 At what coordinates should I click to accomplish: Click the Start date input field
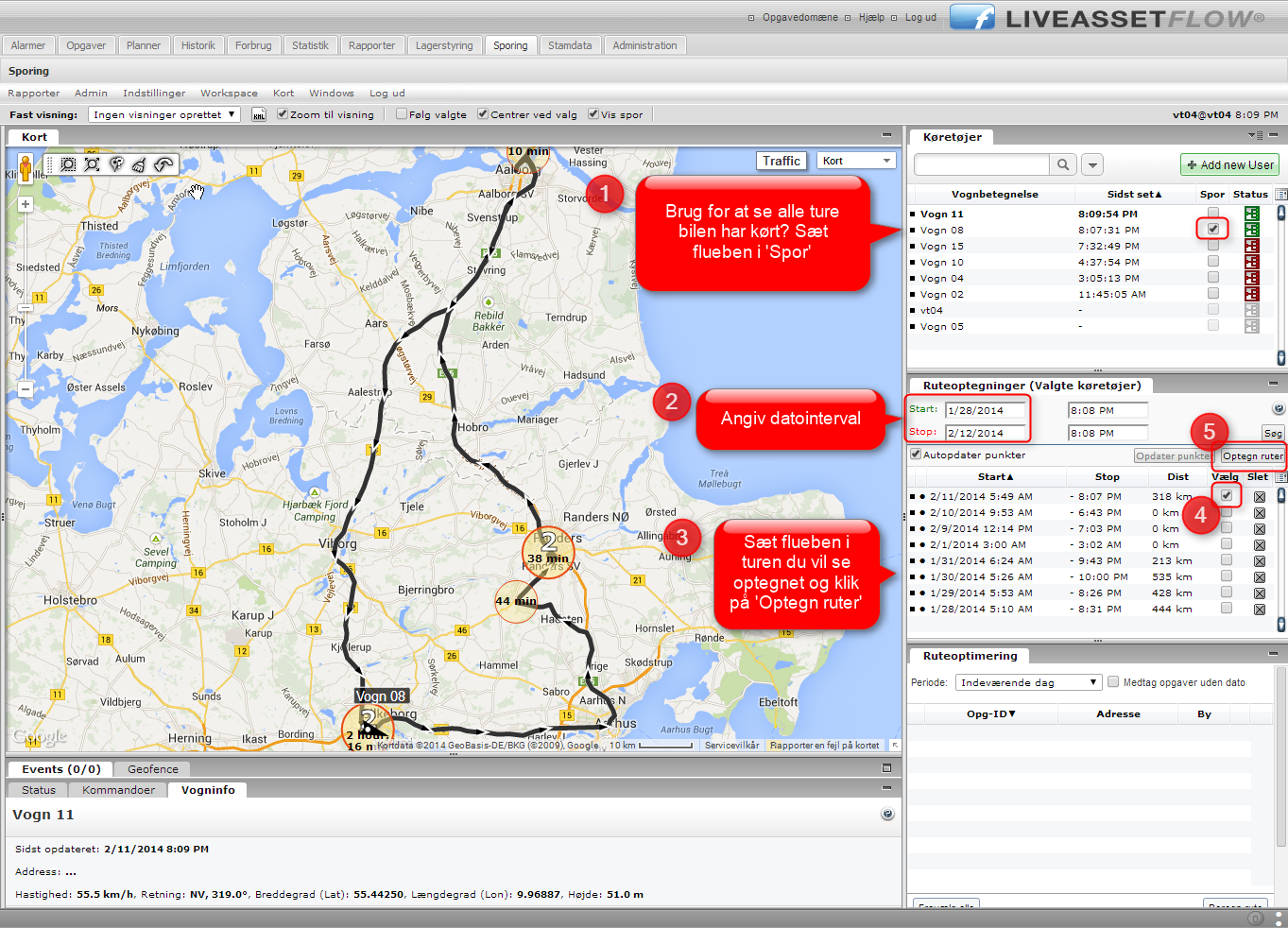[986, 410]
